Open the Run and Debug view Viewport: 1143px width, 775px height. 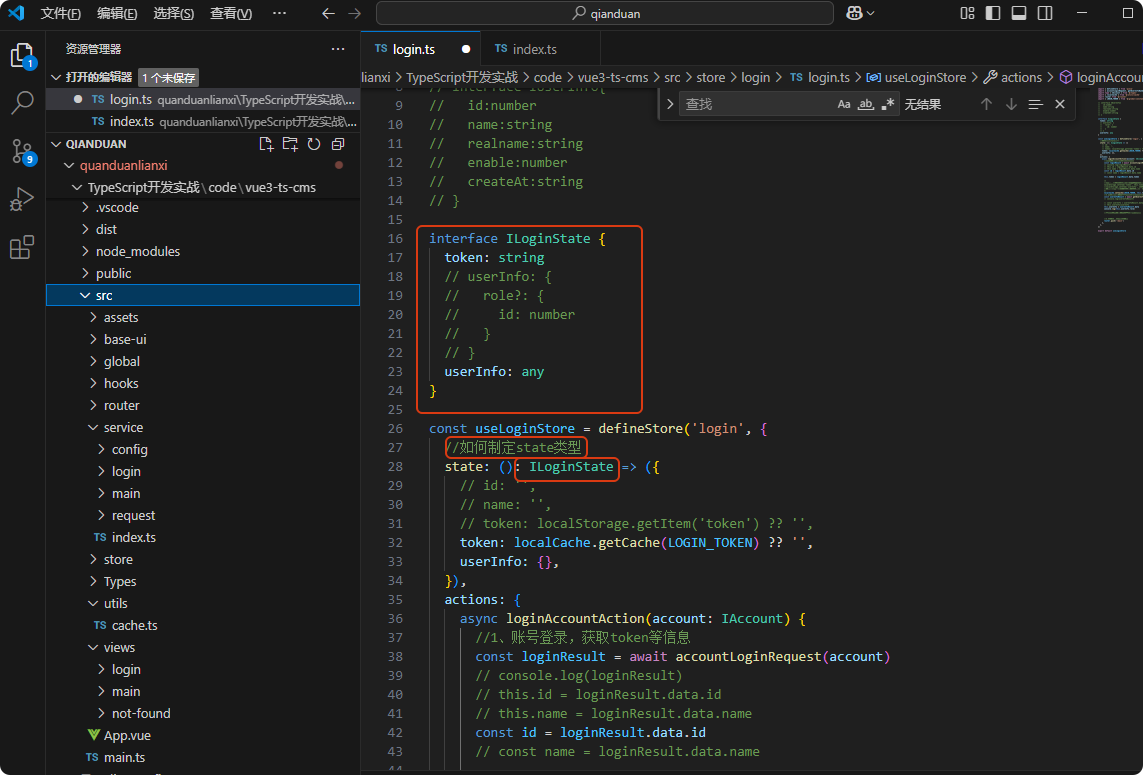pos(22,200)
